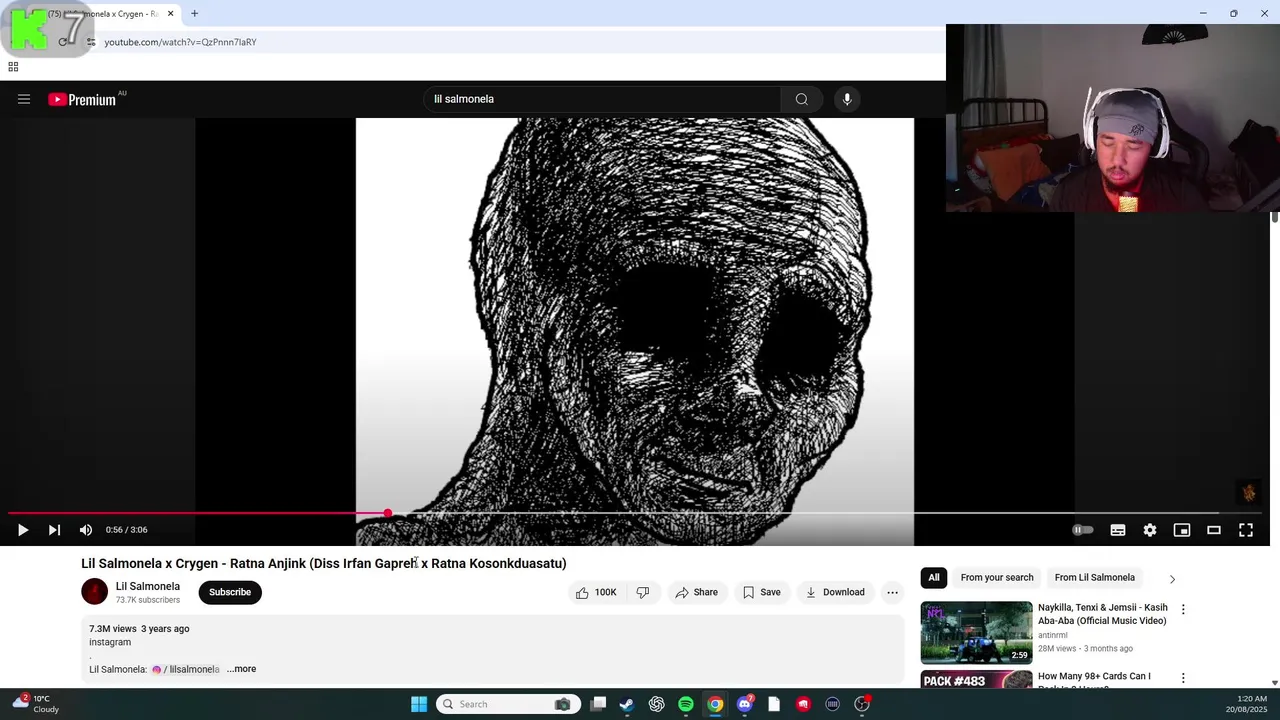Select the 'All' filter chip

pyautogui.click(x=934, y=577)
